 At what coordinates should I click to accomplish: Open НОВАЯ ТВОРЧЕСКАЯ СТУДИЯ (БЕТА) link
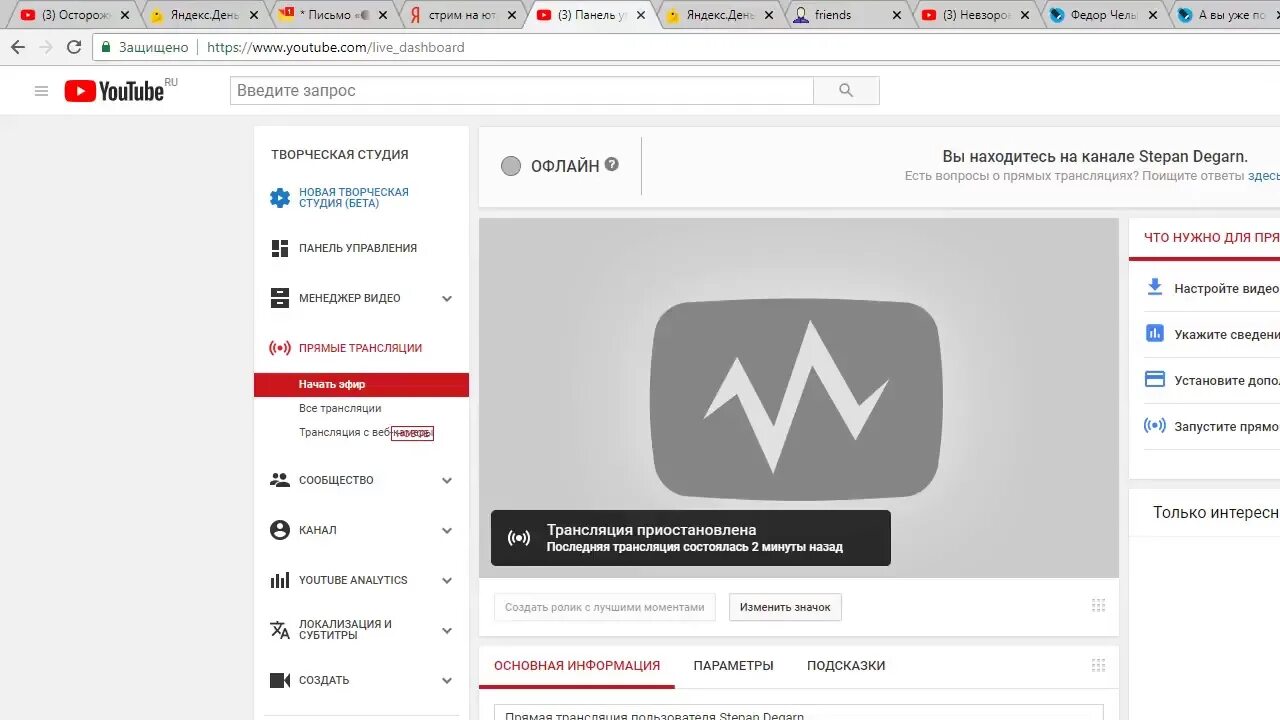354,198
